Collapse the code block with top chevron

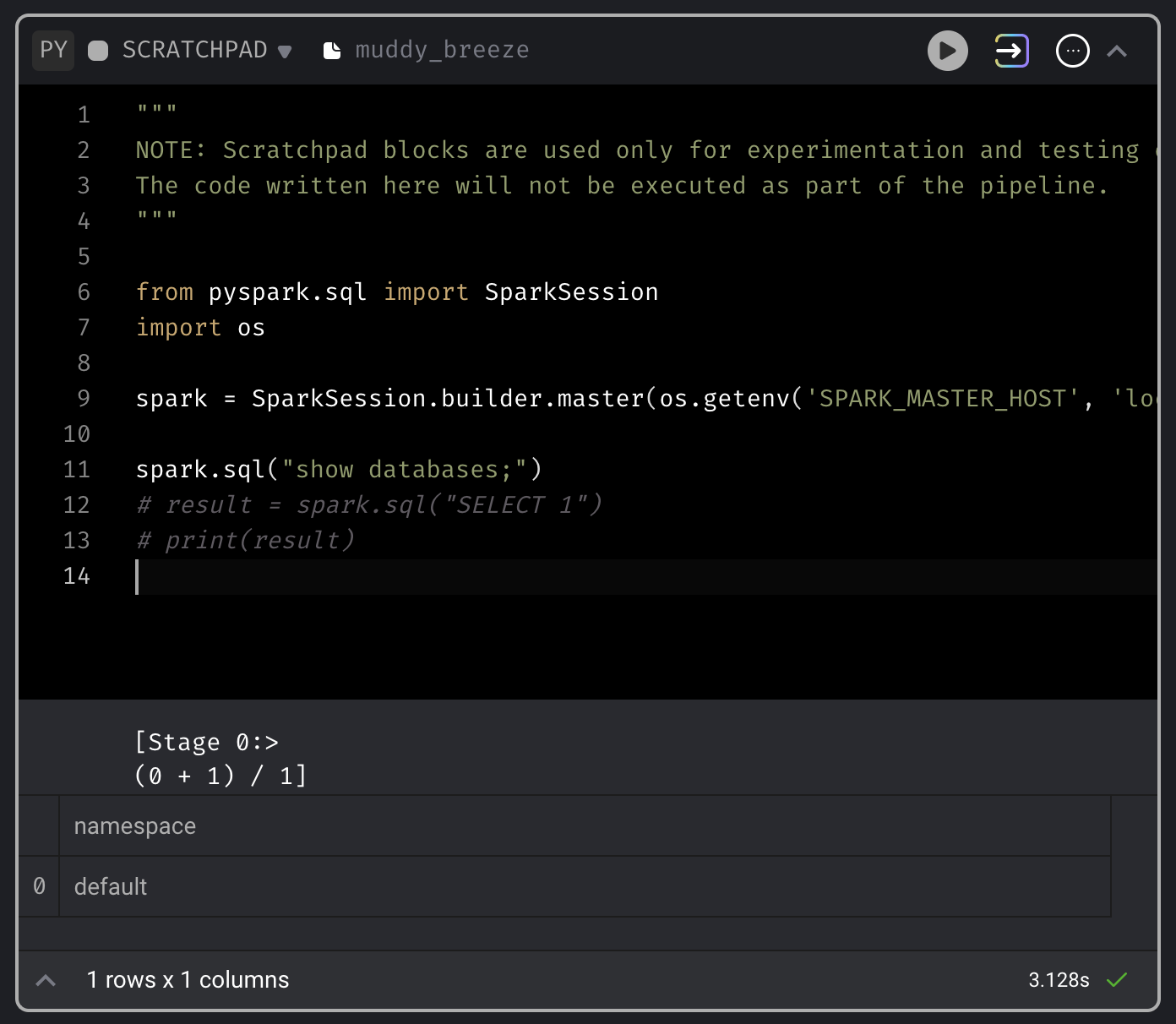pyautogui.click(x=1117, y=52)
